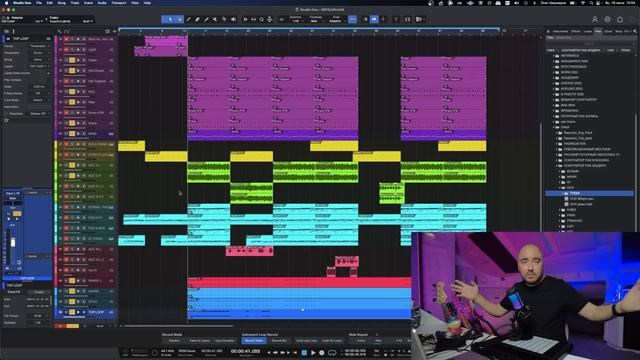Switch to the Effects browser tab

(576, 31)
